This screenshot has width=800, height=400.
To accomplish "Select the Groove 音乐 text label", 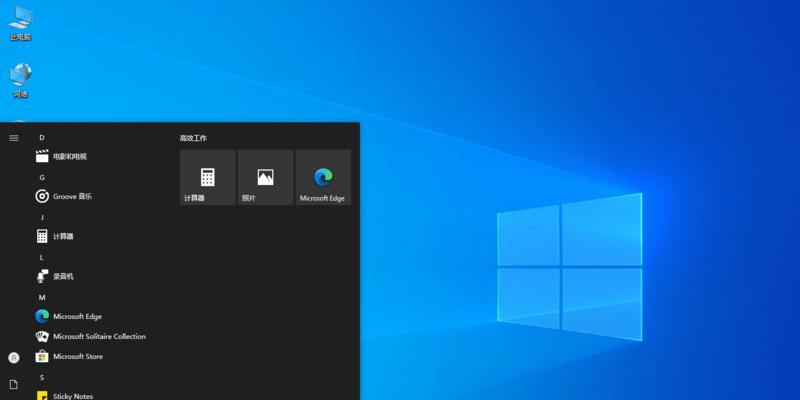I will (72, 196).
